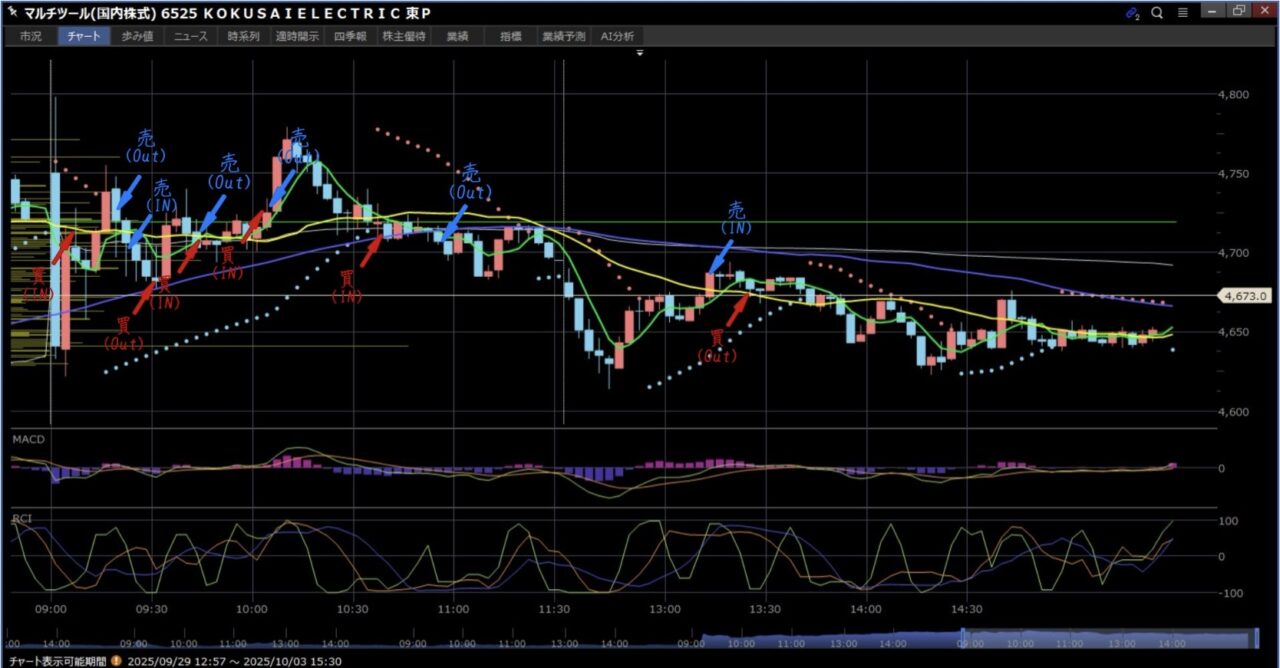This screenshot has width=1280, height=668.
Task: Click the orange info icon next to チャート表示可能期間
Action: [116, 661]
